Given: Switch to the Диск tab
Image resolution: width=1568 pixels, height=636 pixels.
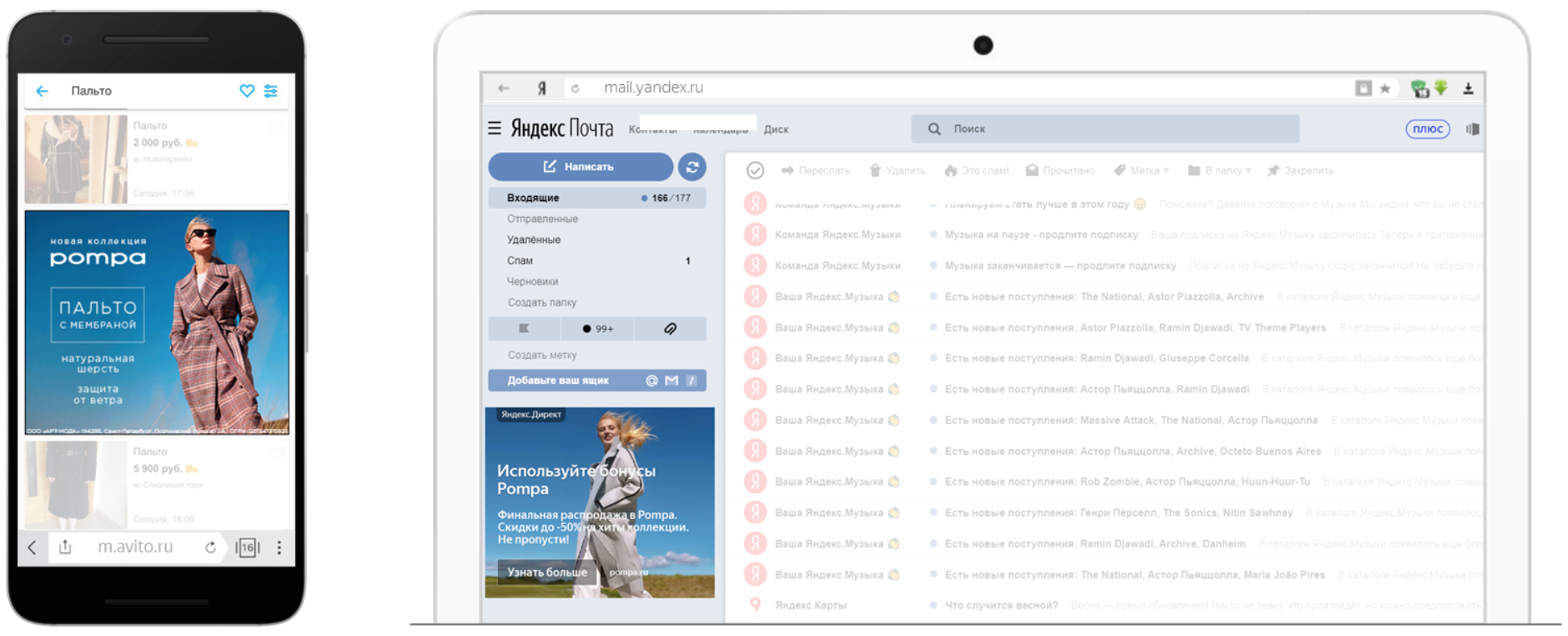Looking at the screenshot, I should (776, 129).
